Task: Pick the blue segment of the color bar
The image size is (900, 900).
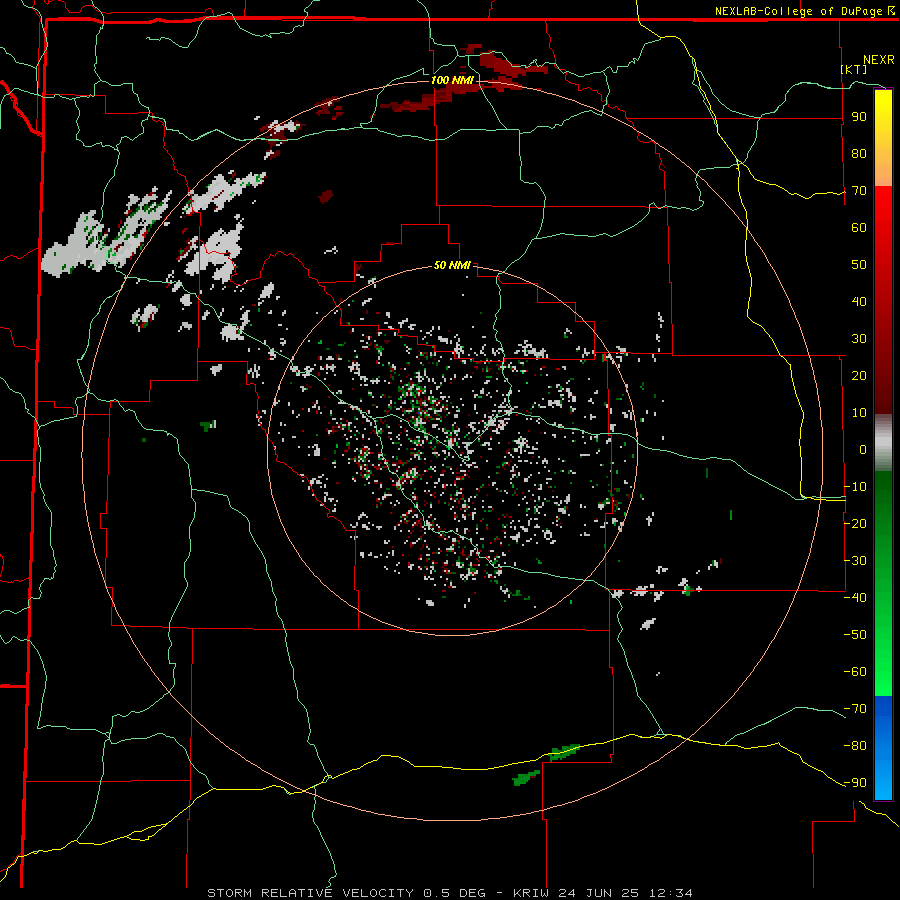Action: [x=883, y=747]
